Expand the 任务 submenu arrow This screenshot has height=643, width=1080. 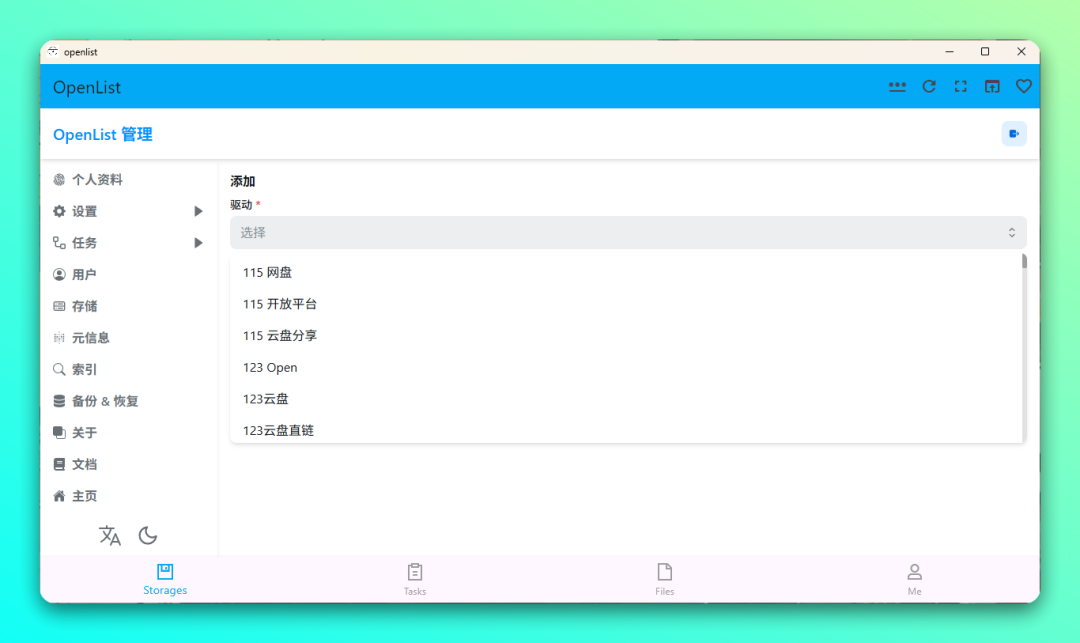[198, 243]
